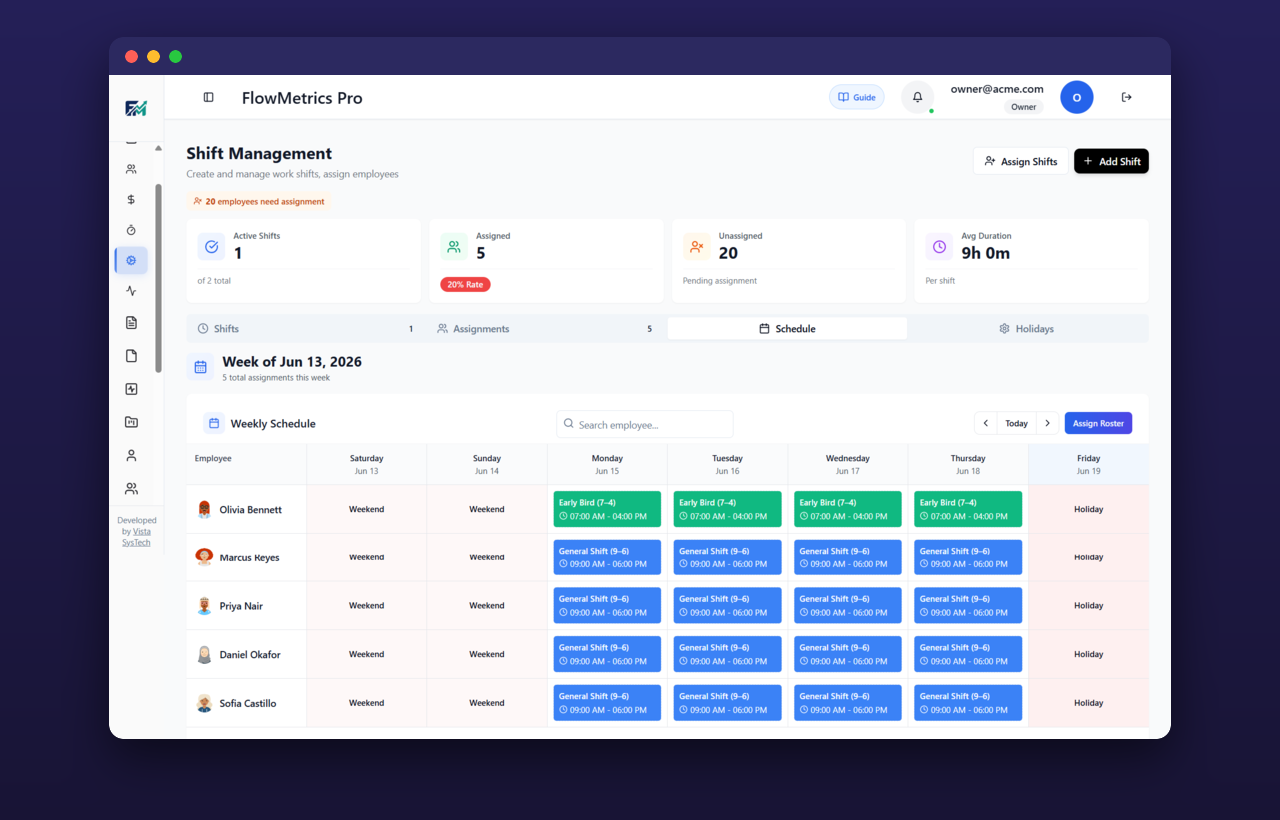Go to next week with right chevron
The height and width of the screenshot is (820, 1280).
[1047, 423]
